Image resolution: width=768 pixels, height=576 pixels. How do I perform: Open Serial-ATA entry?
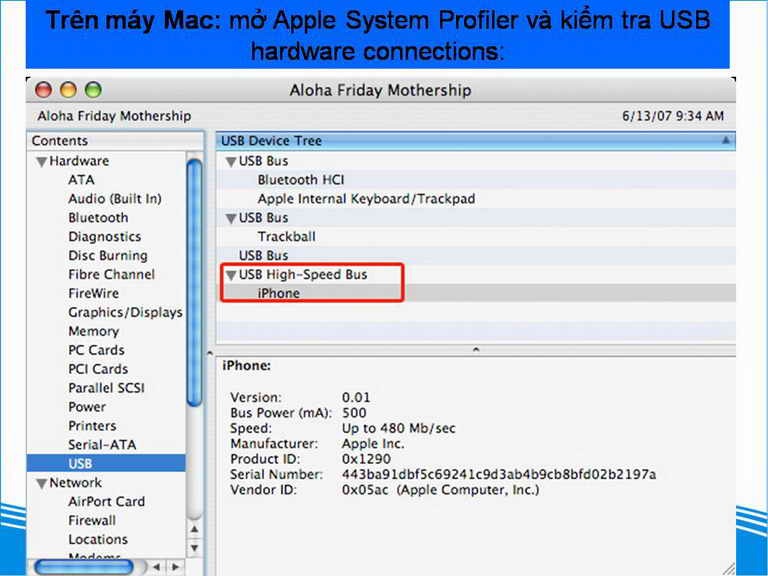102,445
